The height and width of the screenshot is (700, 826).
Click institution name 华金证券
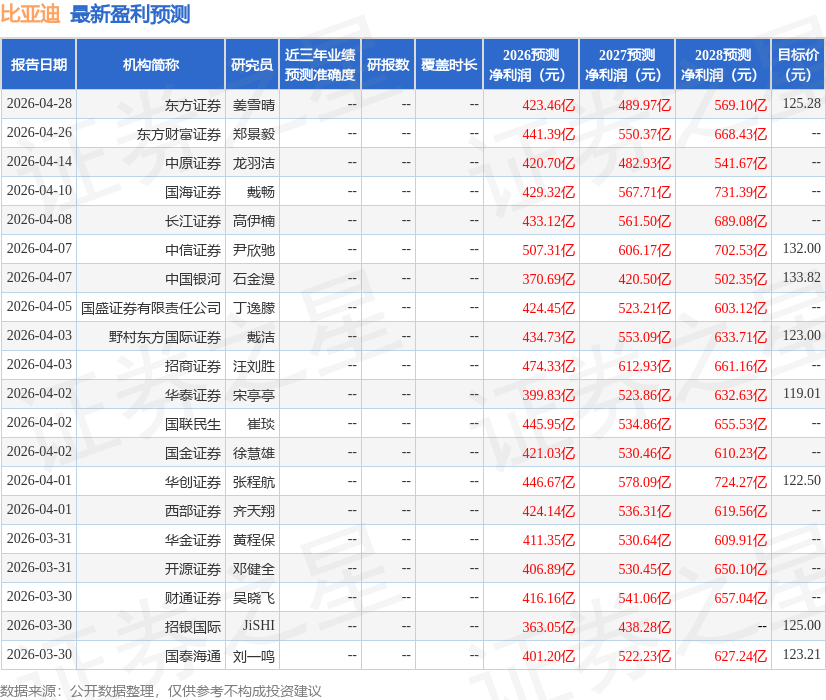(192, 540)
